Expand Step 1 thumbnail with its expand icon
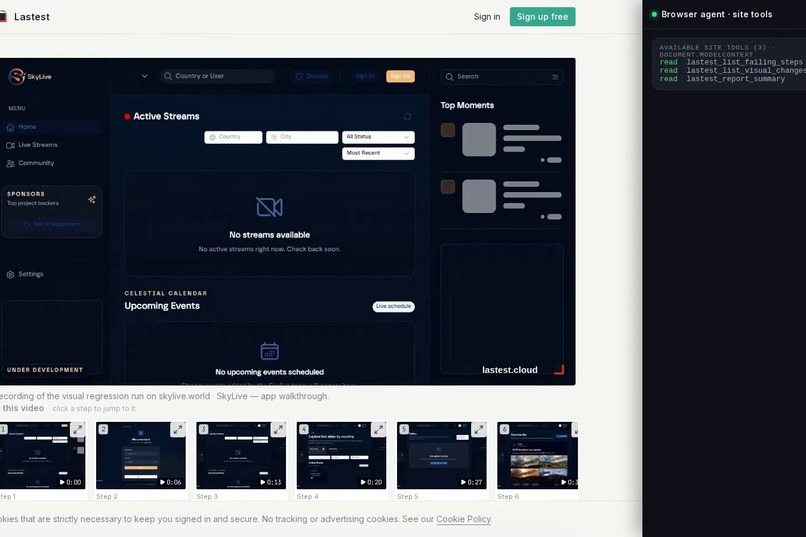This screenshot has height=537, width=806. pyautogui.click(x=78, y=430)
